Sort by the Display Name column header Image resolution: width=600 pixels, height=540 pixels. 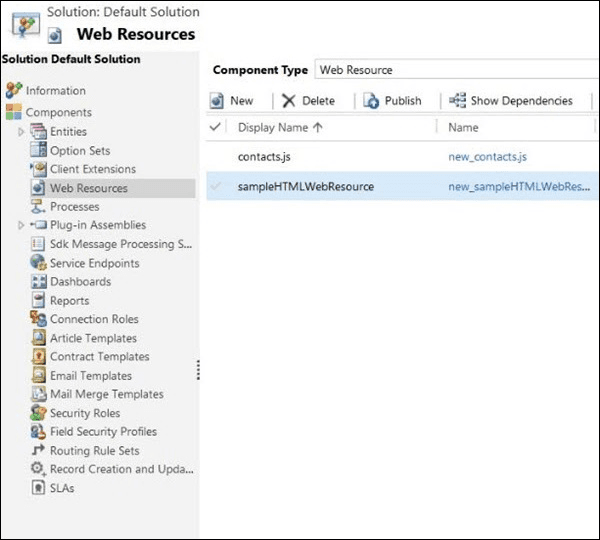point(273,128)
